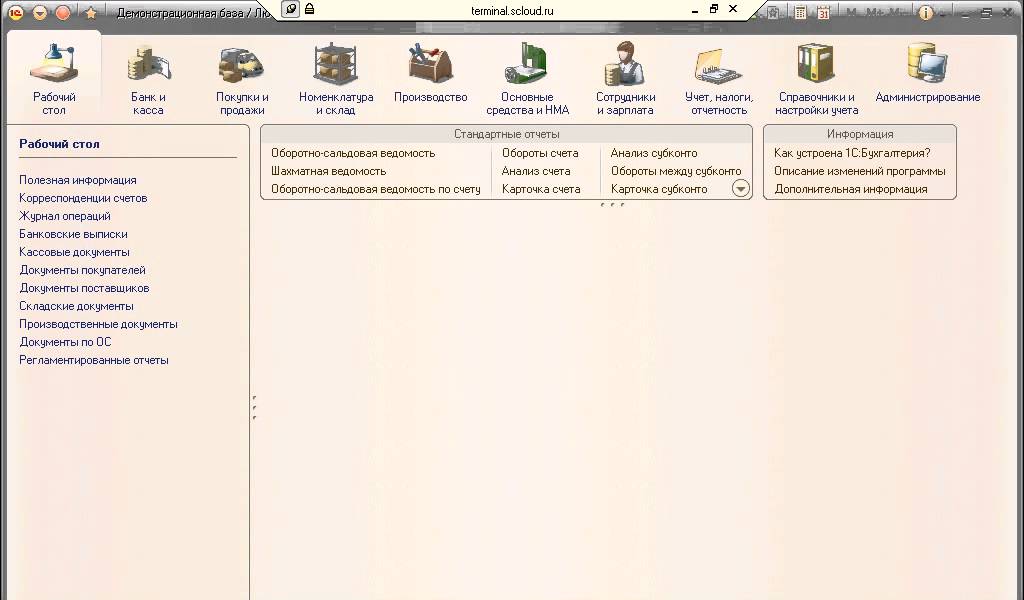The width and height of the screenshot is (1024, 600).
Task: Expand more Стандартные отчеты with round arrow
Action: [741, 189]
